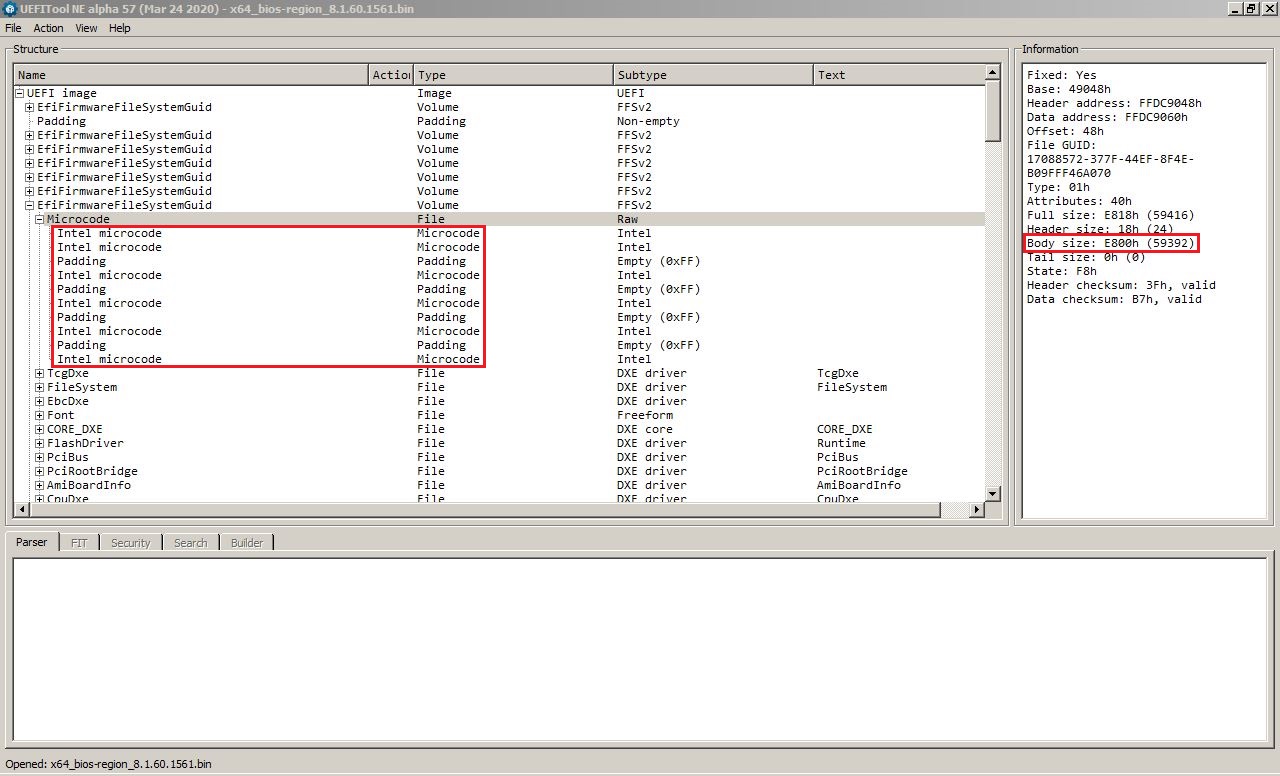Click the Body size line in Information
1280x776 pixels.
pos(1110,243)
